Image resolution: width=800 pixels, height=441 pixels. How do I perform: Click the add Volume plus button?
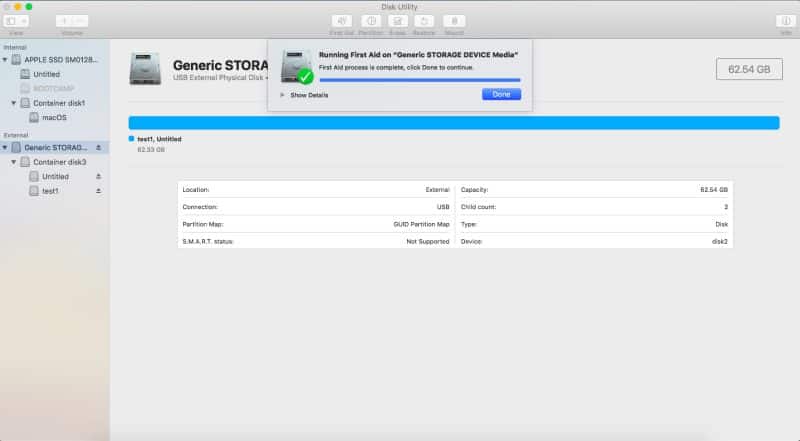[64, 21]
